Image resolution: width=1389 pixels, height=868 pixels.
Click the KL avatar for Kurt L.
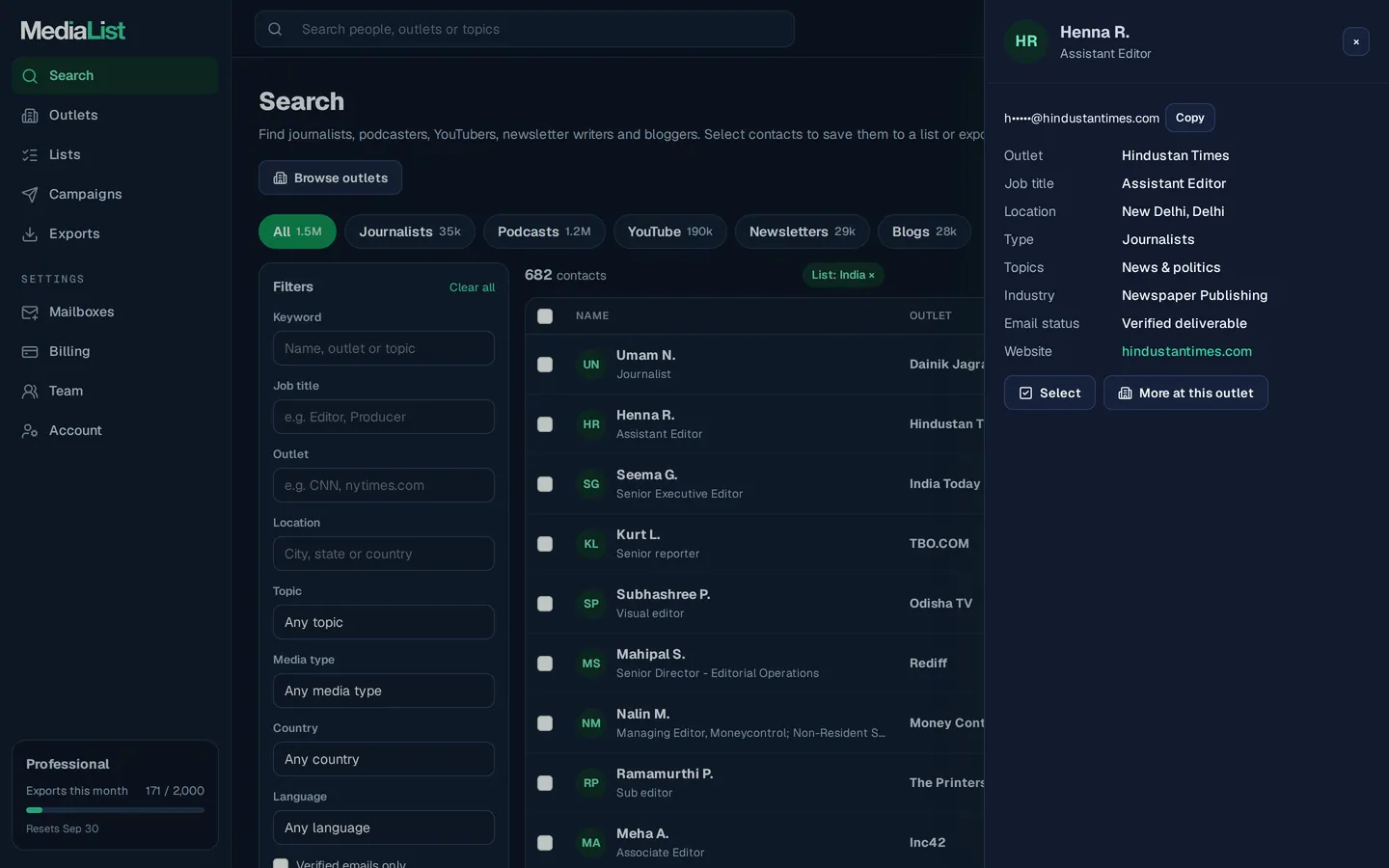point(591,544)
